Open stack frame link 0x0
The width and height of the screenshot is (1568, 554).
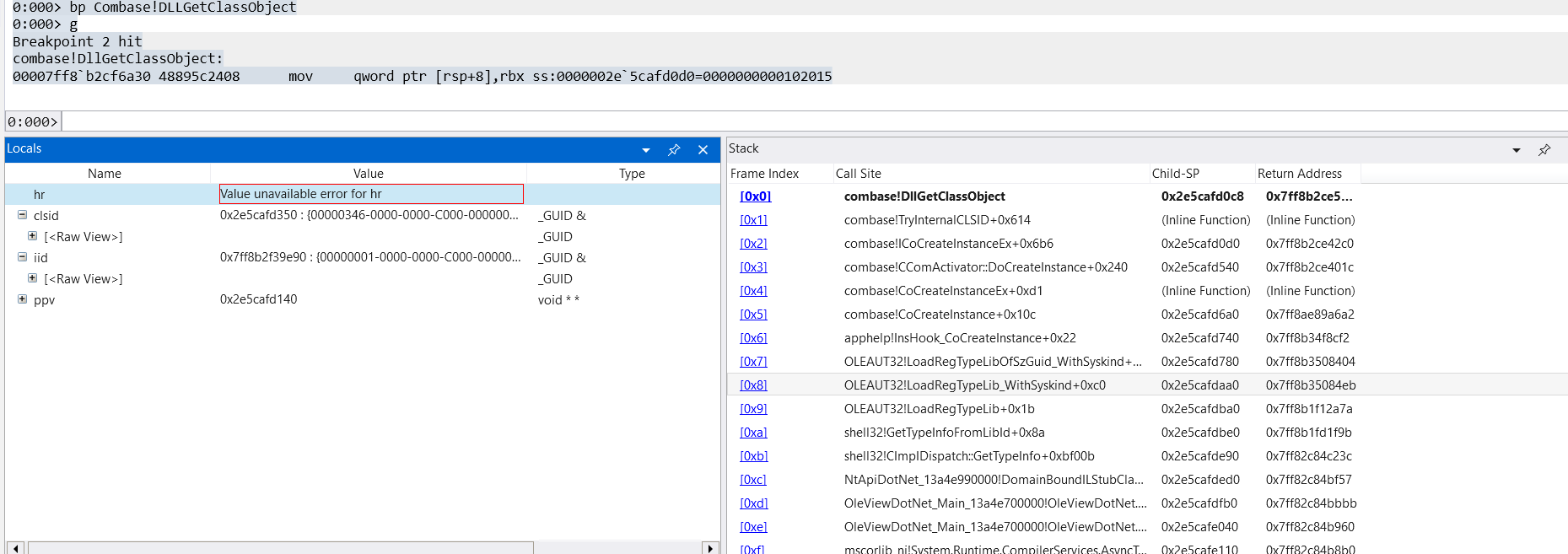755,196
